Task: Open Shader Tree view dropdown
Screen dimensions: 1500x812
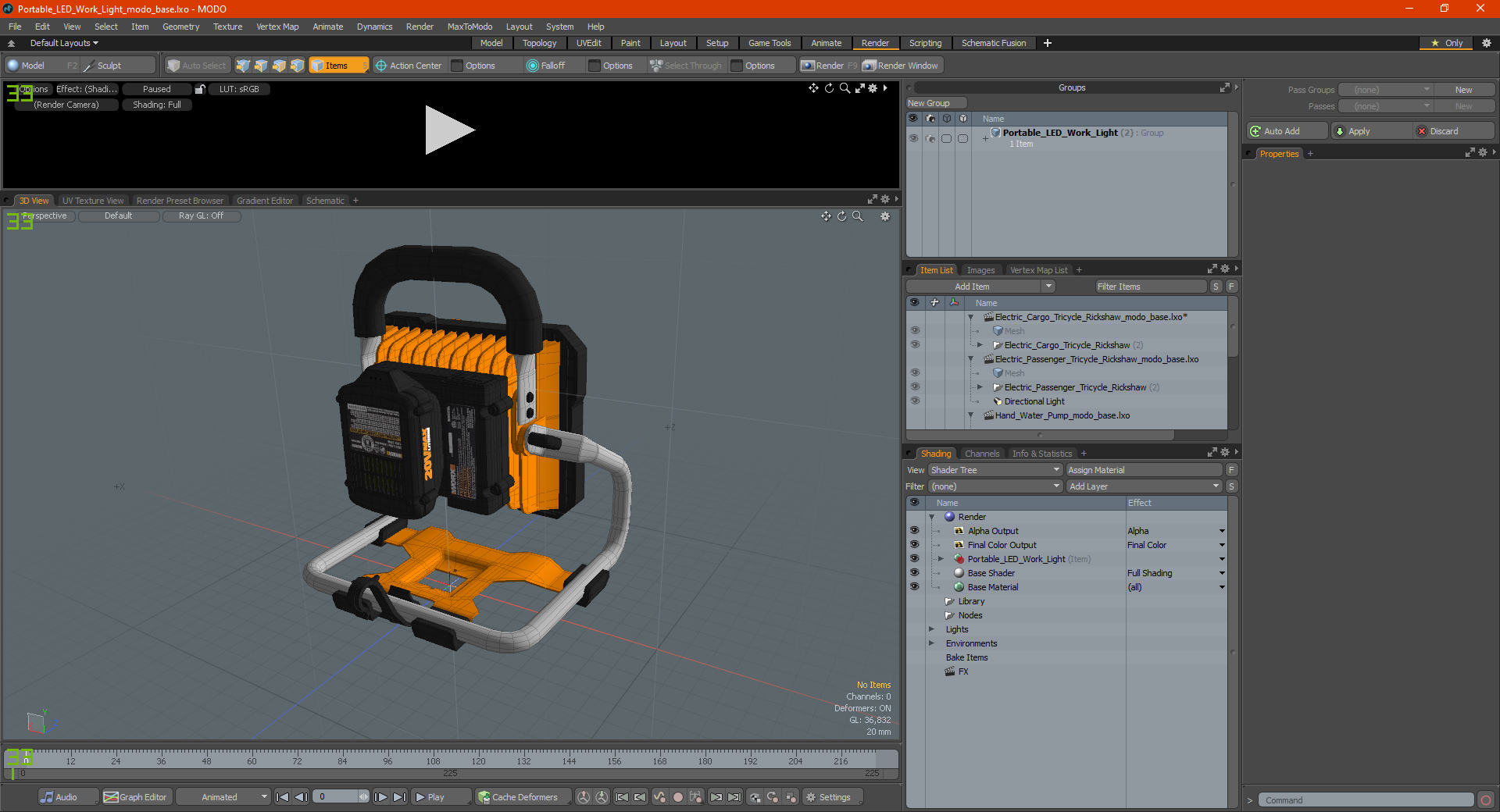Action: 995,470
